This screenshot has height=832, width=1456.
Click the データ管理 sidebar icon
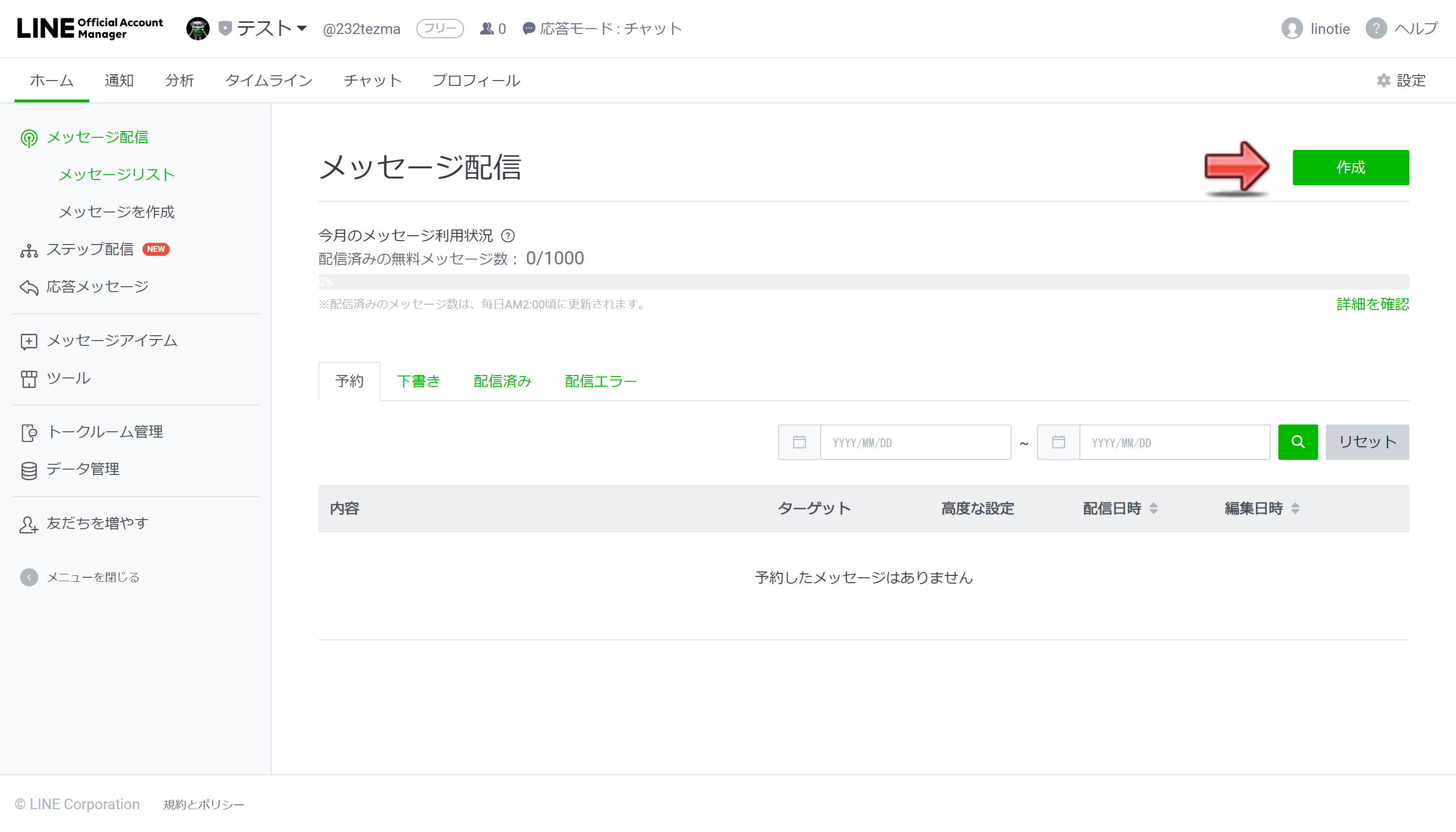[x=27, y=469]
